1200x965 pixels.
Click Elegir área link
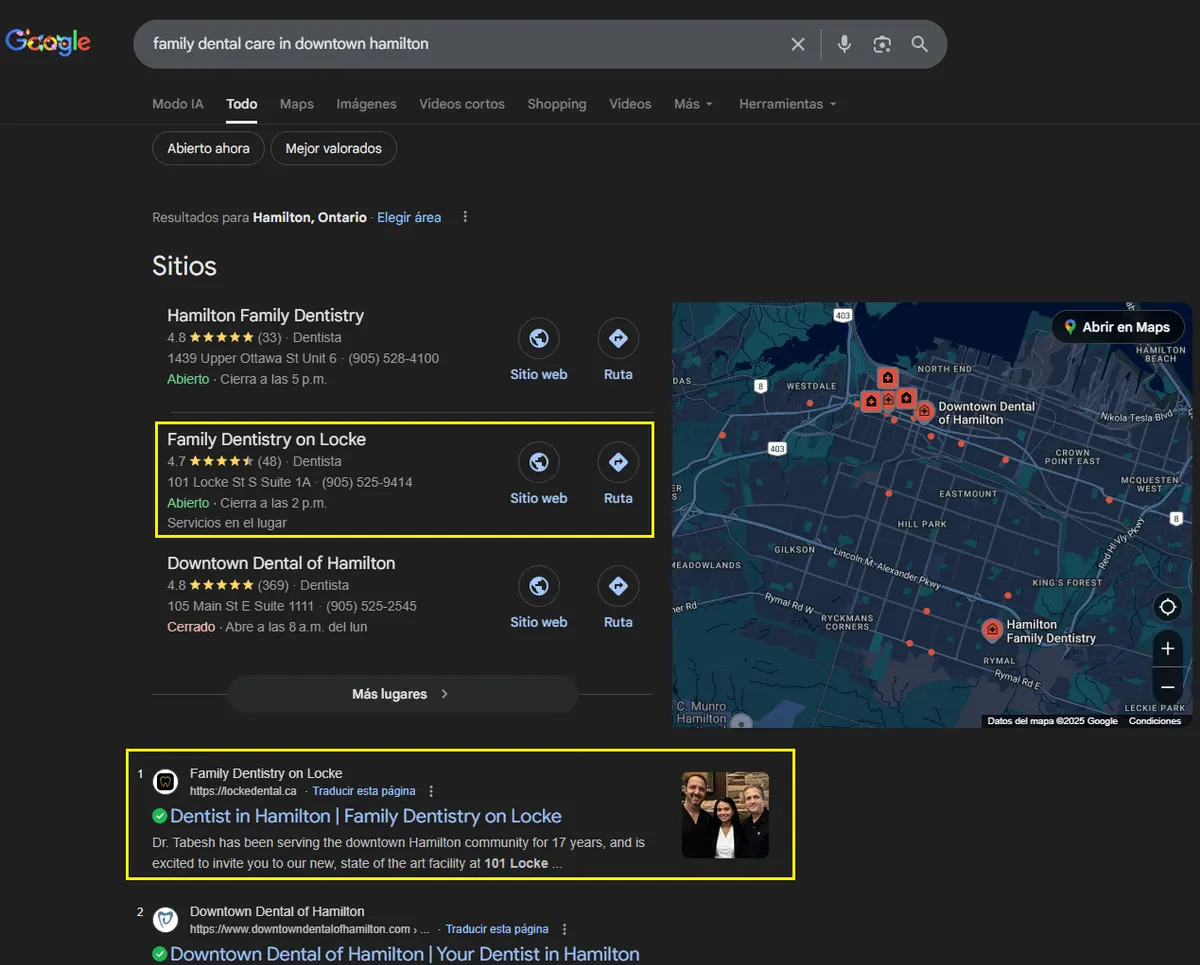click(x=409, y=217)
